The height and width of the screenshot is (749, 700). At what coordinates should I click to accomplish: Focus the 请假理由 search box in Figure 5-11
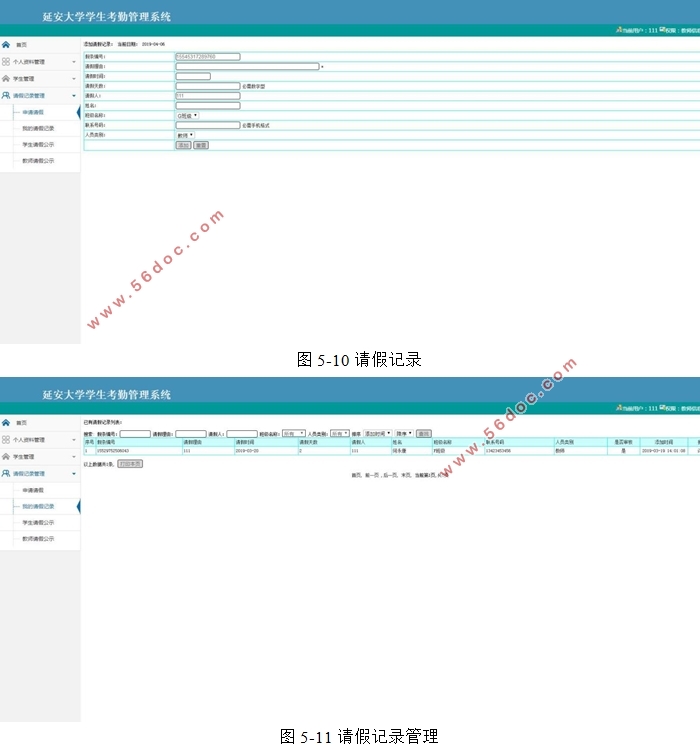pos(191,434)
